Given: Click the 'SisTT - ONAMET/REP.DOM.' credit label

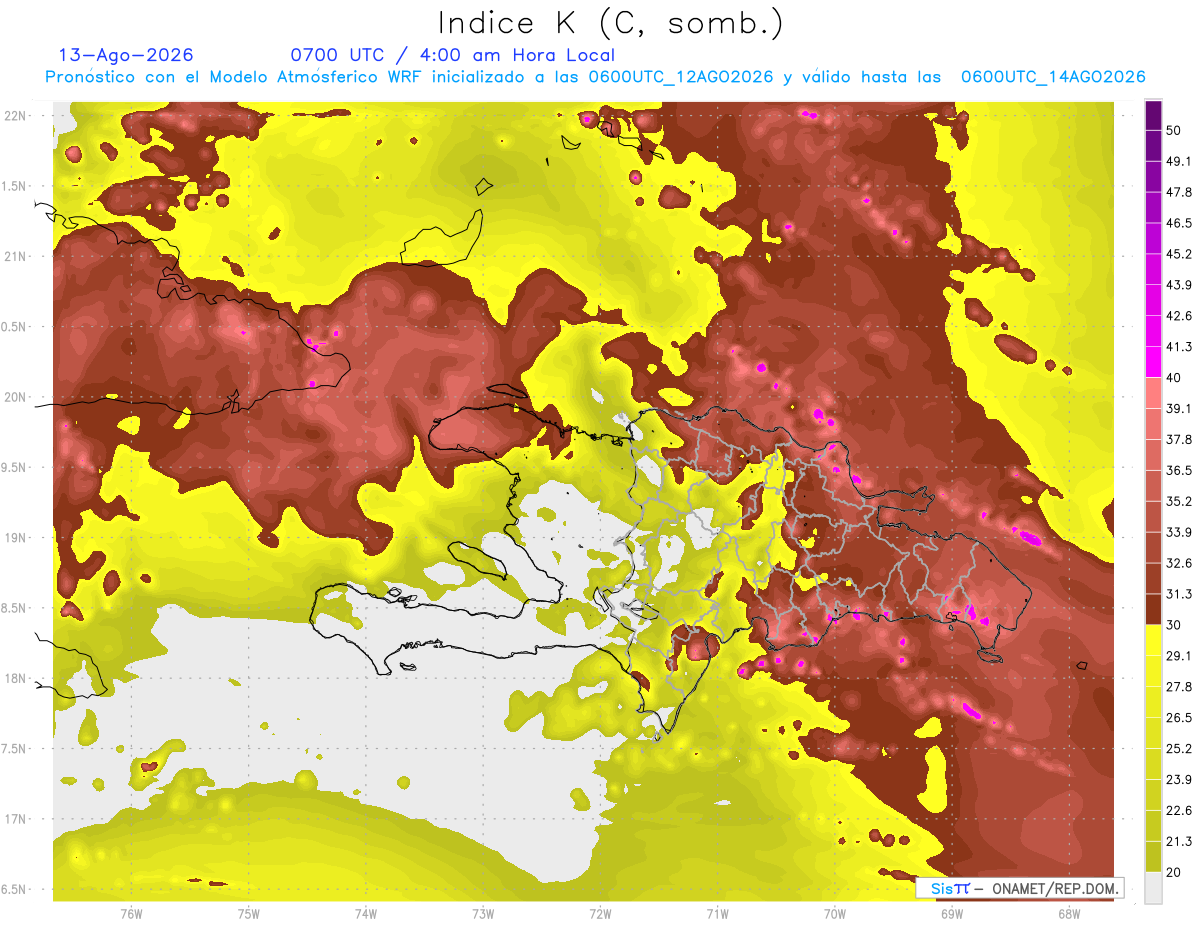Looking at the screenshot, I should (1019, 888).
